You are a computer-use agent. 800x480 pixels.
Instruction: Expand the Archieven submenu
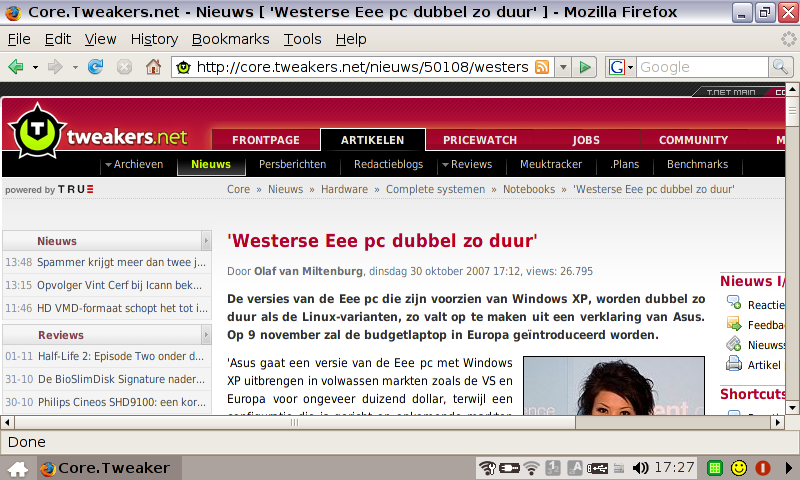point(134,164)
